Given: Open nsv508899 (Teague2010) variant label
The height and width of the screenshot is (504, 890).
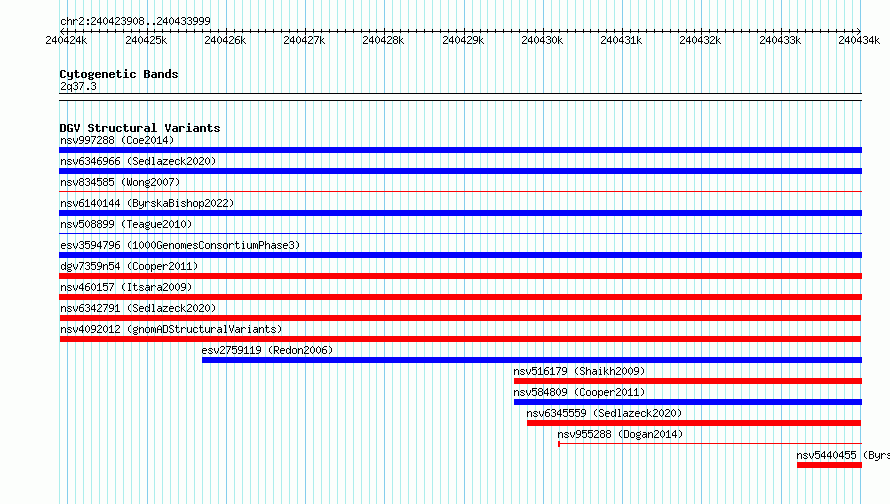Looking at the screenshot, I should click(x=126, y=224).
